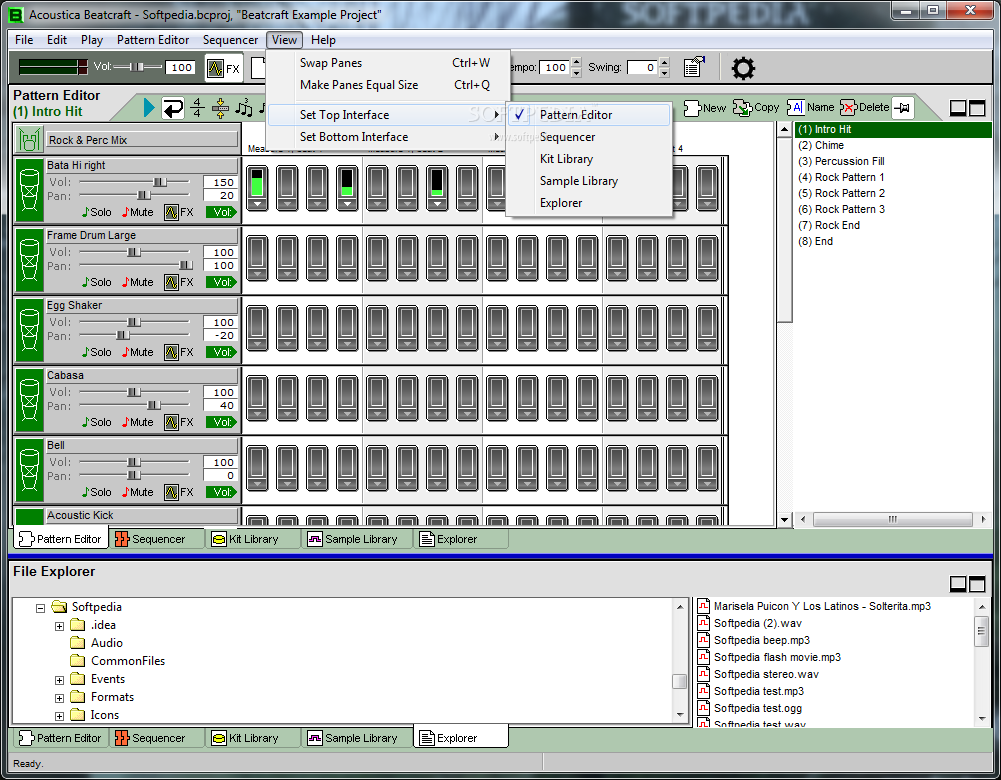The image size is (1001, 780).
Task: Select Kit Library in the submenu
Action: (589, 159)
